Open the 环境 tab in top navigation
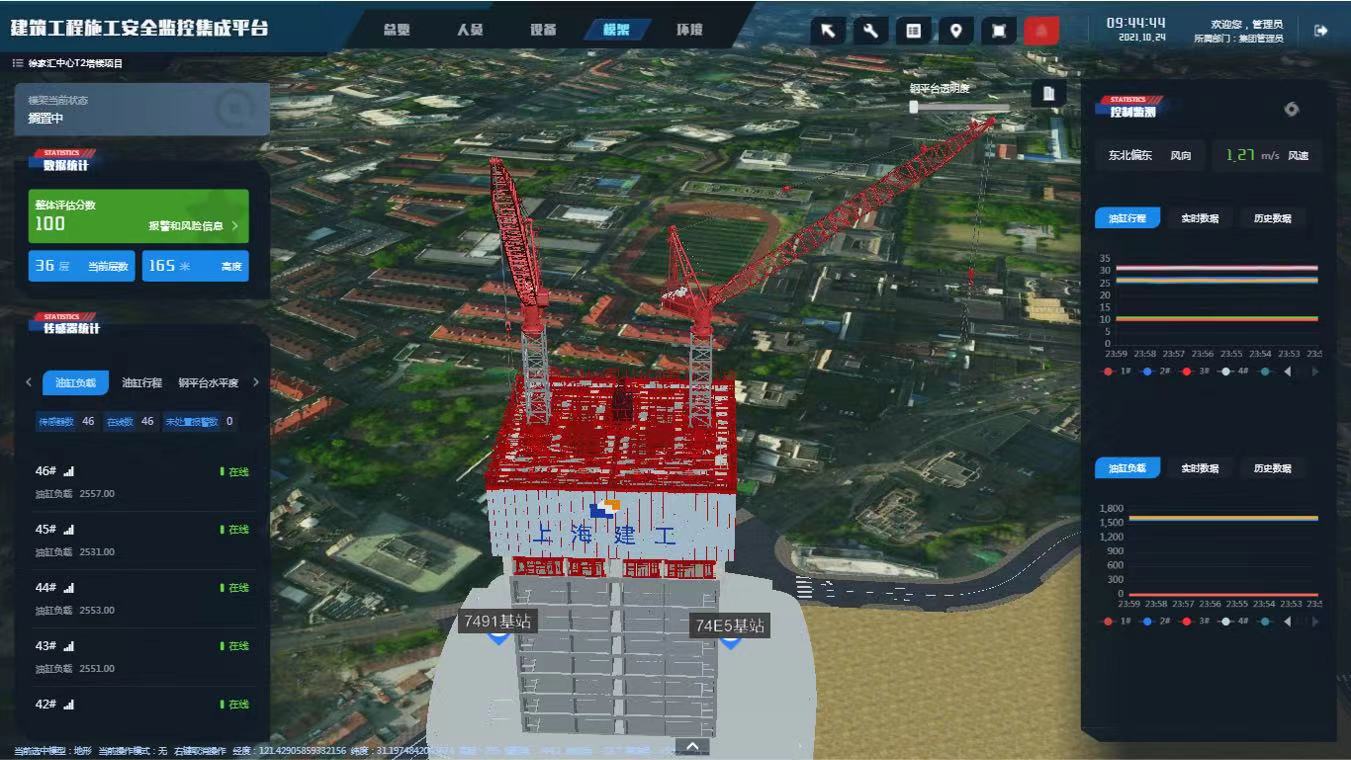Viewport: 1351px width, 760px height. (x=689, y=30)
